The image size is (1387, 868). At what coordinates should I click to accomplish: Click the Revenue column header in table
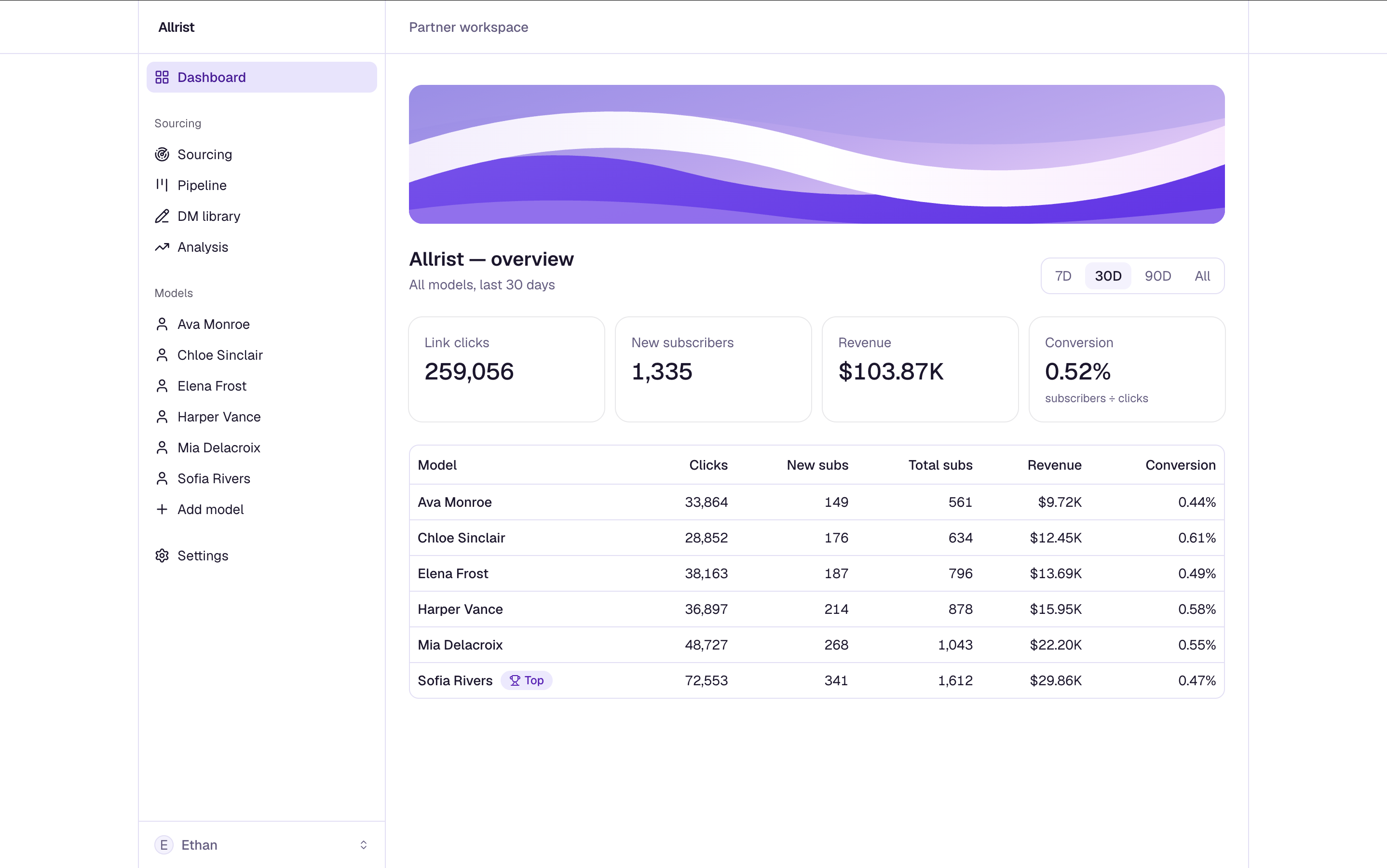1055,465
